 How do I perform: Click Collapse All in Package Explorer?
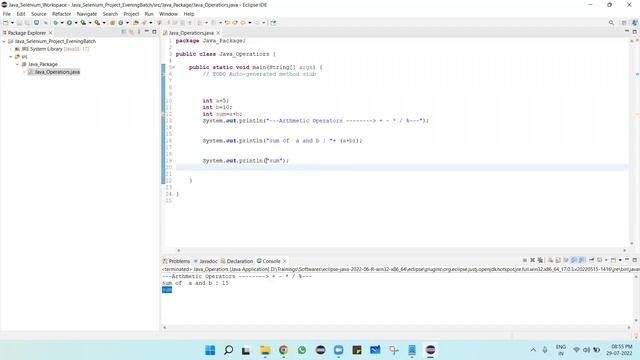click(x=124, y=32)
